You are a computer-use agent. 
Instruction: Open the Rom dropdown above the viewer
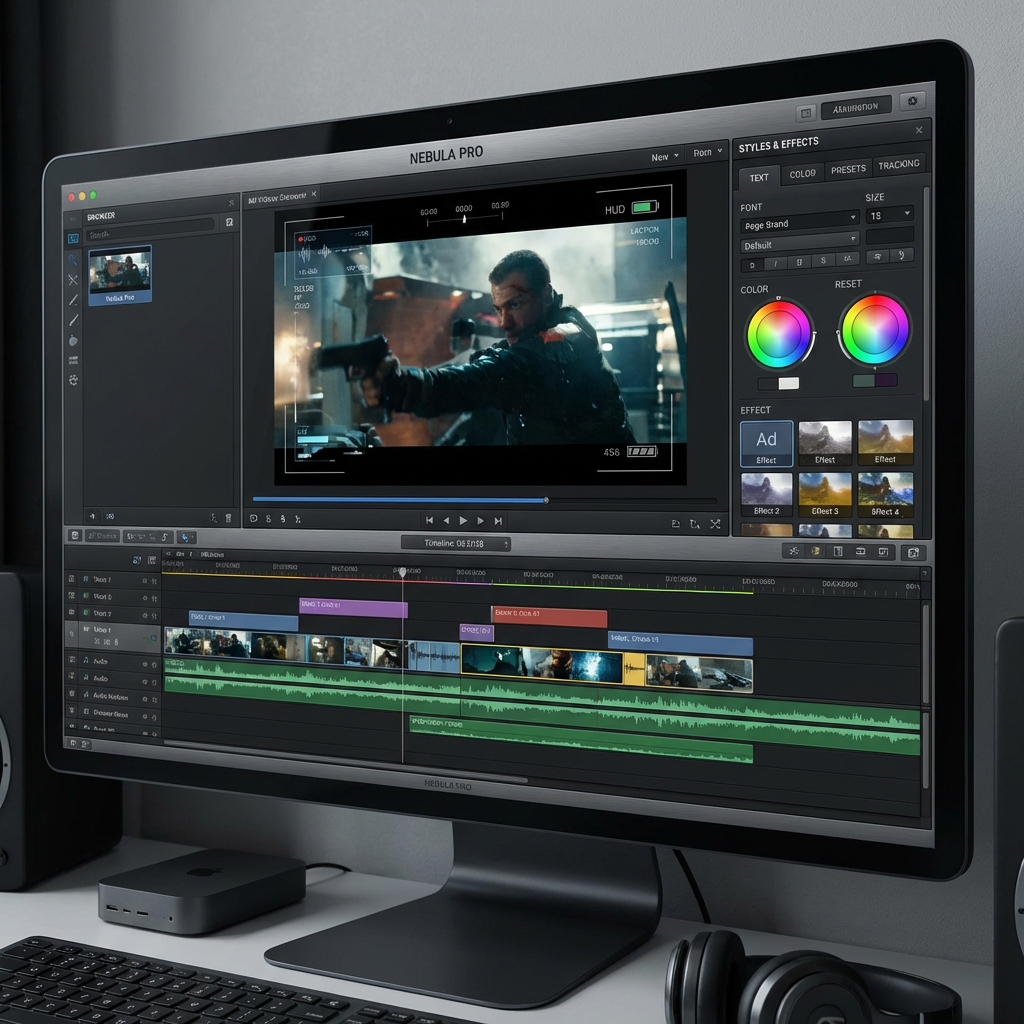[708, 152]
